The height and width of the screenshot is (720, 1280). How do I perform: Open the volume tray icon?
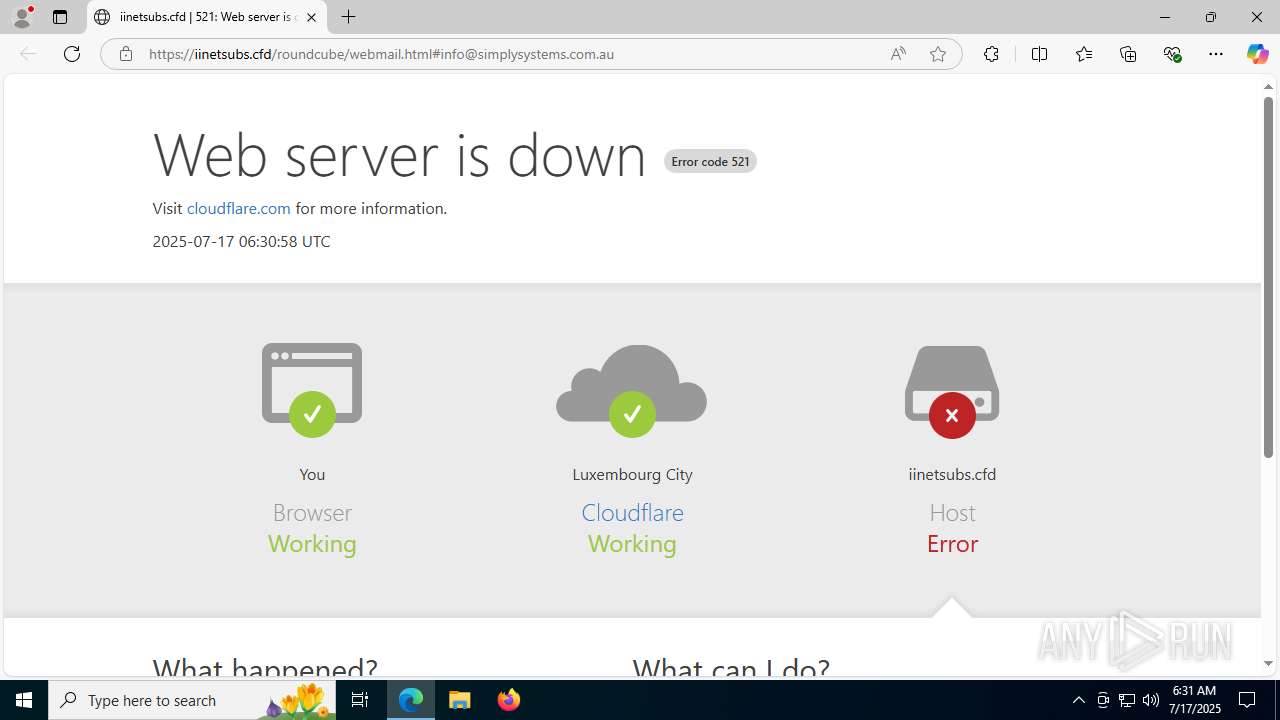point(1151,700)
